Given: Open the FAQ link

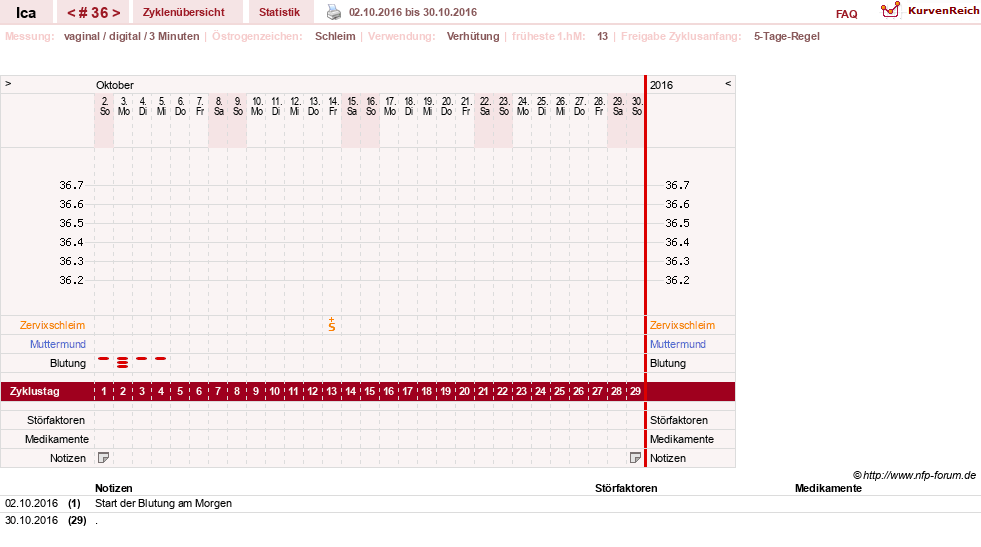Looking at the screenshot, I should tap(846, 14).
